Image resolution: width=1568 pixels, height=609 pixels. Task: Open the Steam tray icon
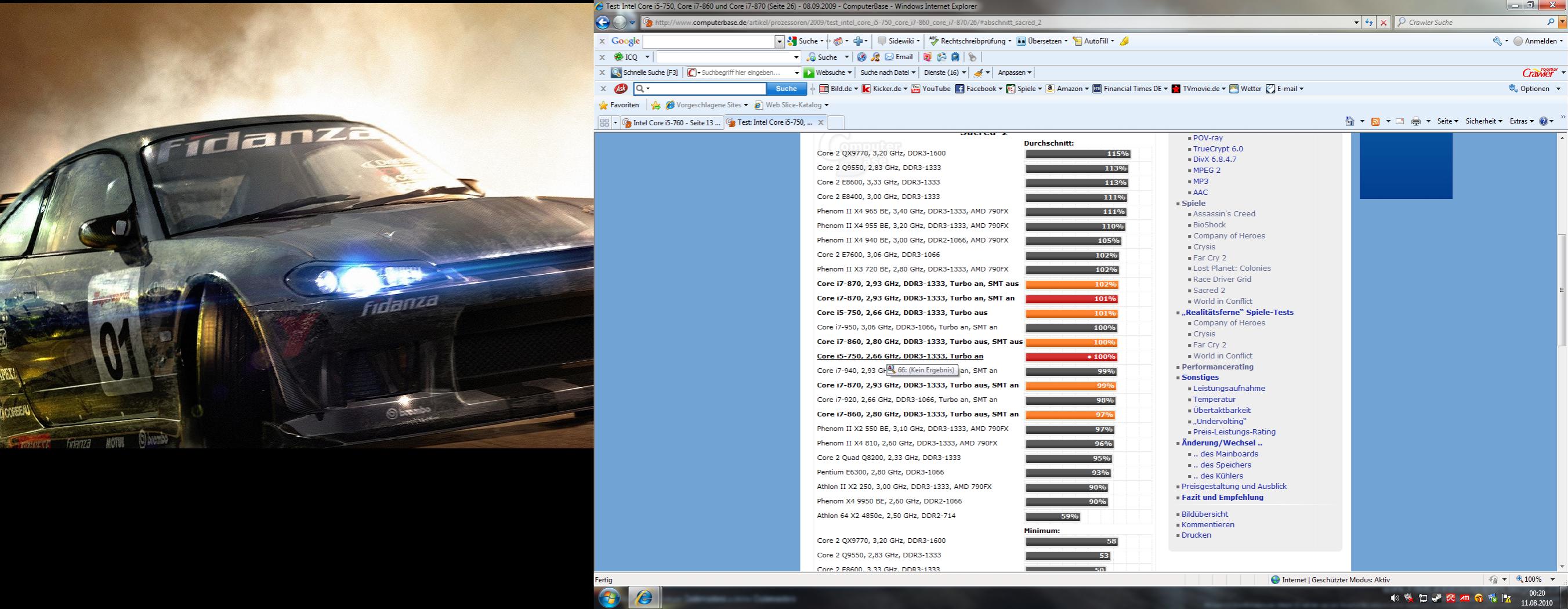coord(1436,598)
